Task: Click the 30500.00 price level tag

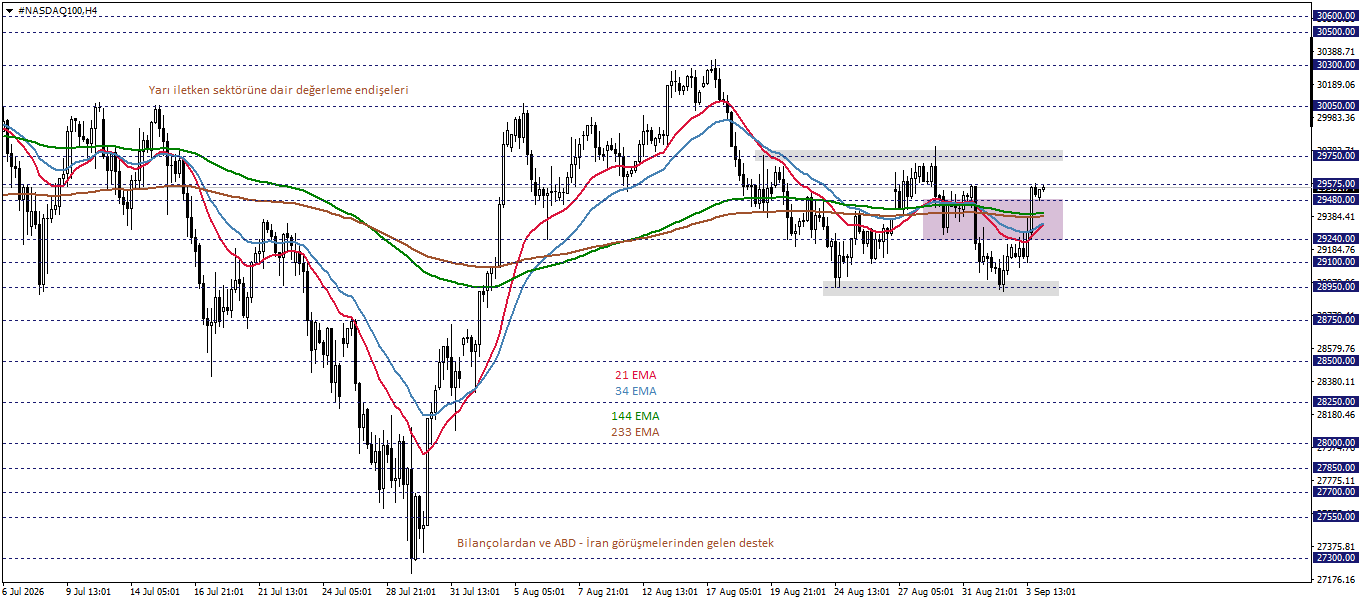Action: coord(1337,32)
